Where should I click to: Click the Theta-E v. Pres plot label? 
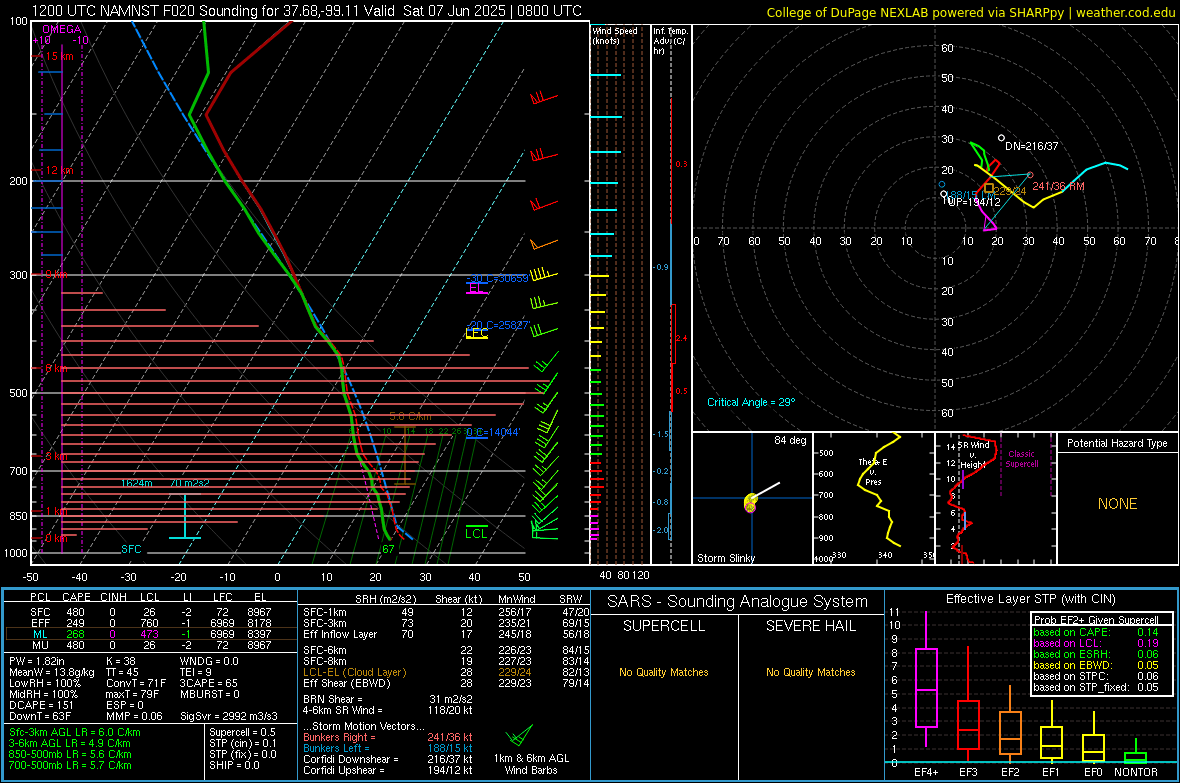coord(873,472)
